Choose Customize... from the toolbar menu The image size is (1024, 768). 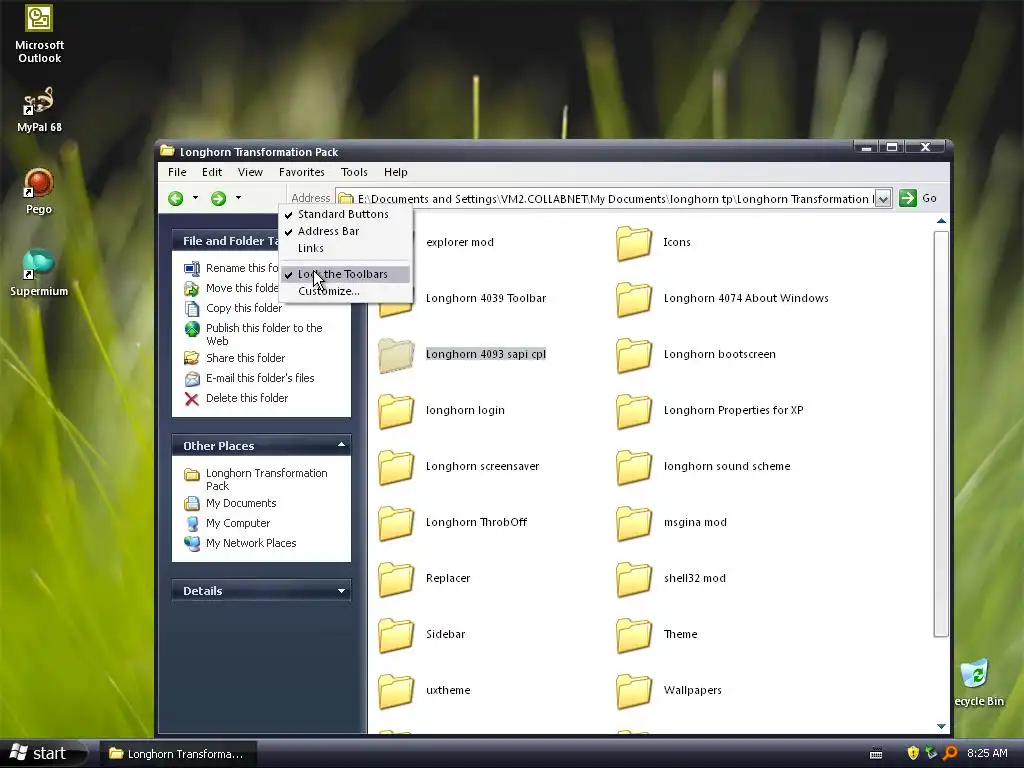pyautogui.click(x=345, y=291)
